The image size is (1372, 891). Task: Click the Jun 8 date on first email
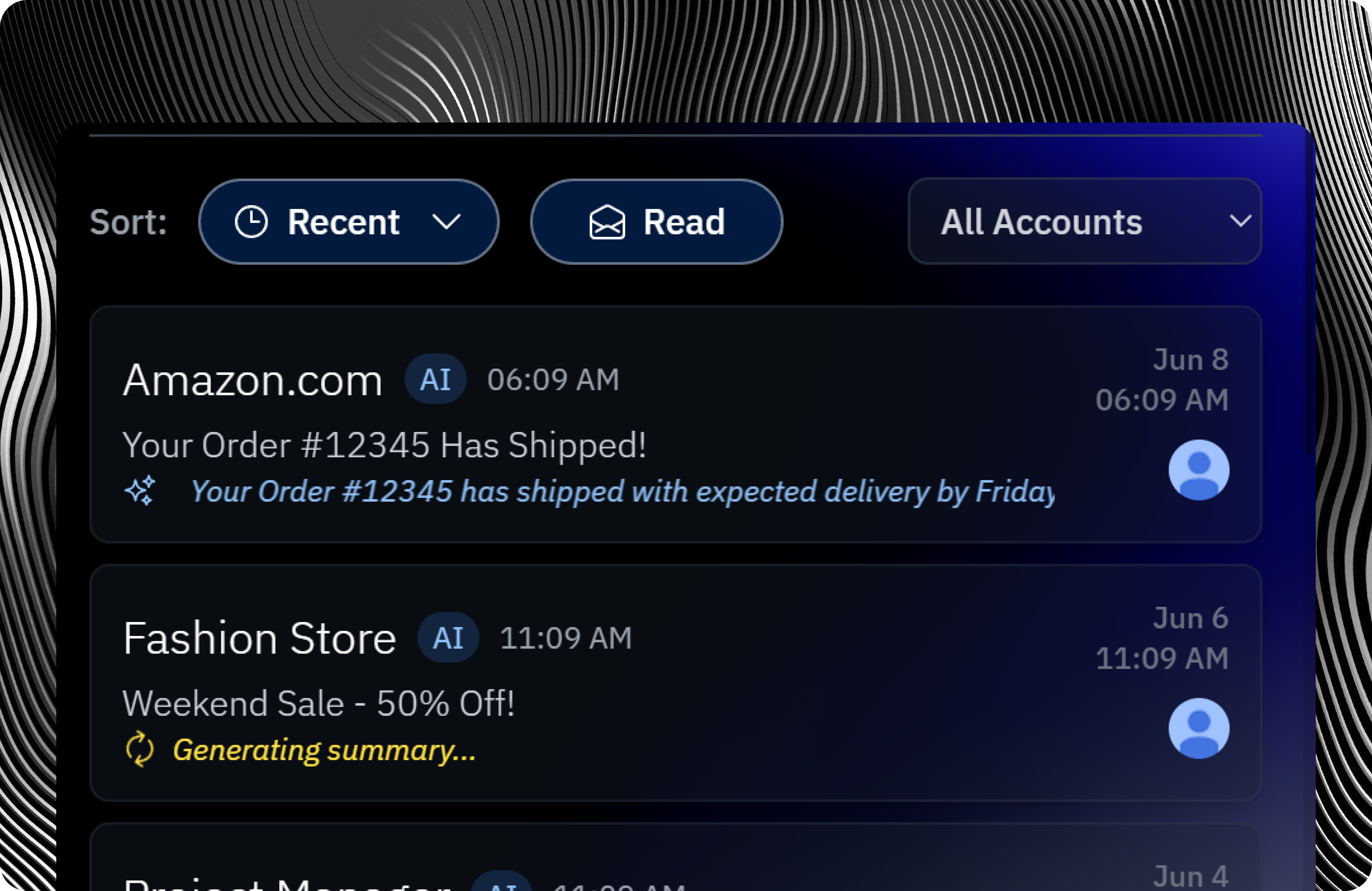click(x=1191, y=360)
